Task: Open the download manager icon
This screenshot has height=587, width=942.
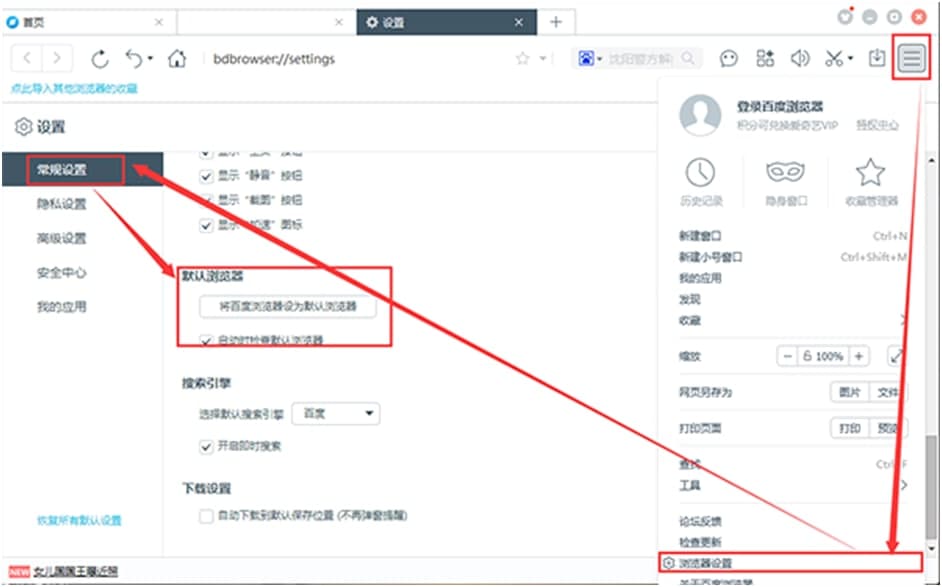Action: 877,58
